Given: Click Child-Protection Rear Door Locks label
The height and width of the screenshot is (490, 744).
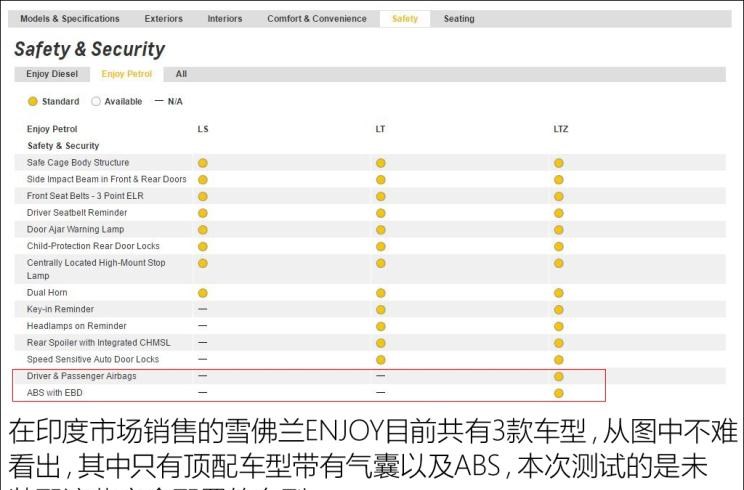Looking at the screenshot, I should coord(93,246).
